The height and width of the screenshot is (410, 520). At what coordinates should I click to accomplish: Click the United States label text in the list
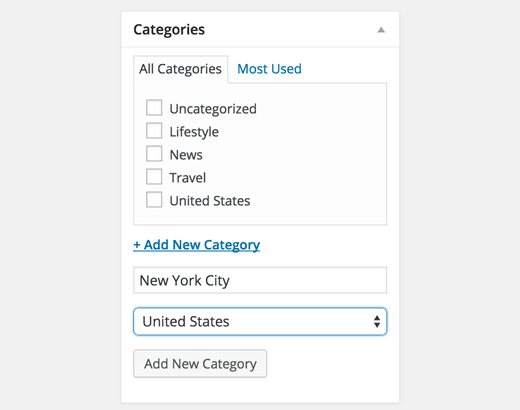tap(210, 201)
